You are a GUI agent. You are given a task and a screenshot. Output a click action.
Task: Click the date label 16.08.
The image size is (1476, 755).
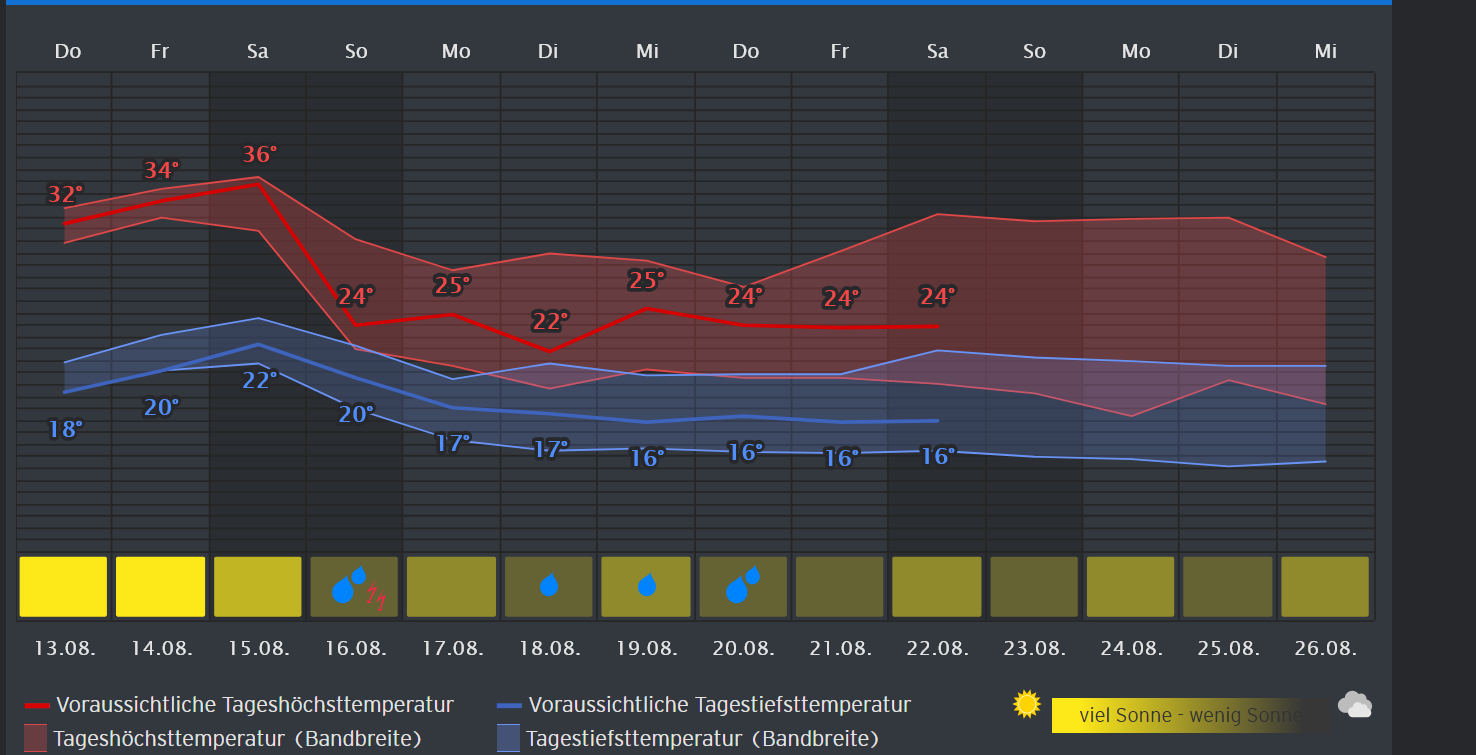[356, 648]
